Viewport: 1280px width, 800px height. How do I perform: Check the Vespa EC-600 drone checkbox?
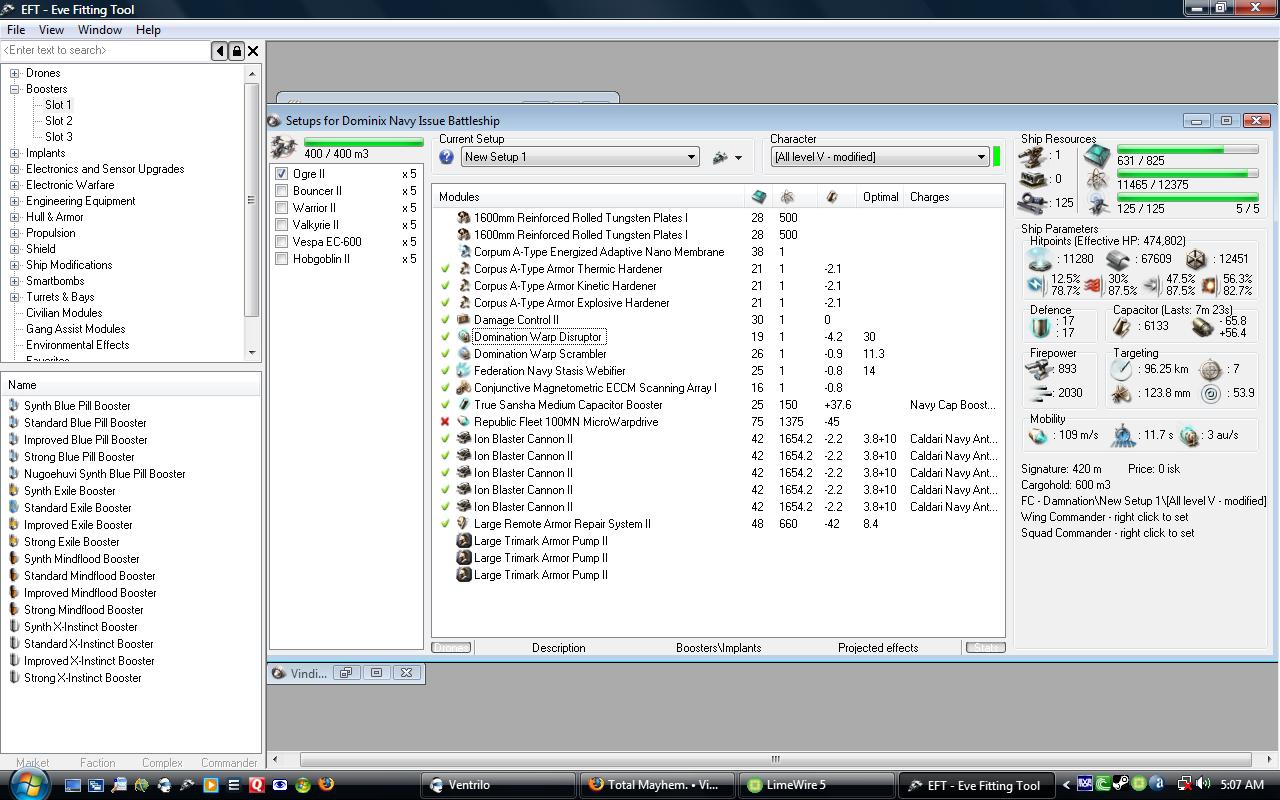282,242
